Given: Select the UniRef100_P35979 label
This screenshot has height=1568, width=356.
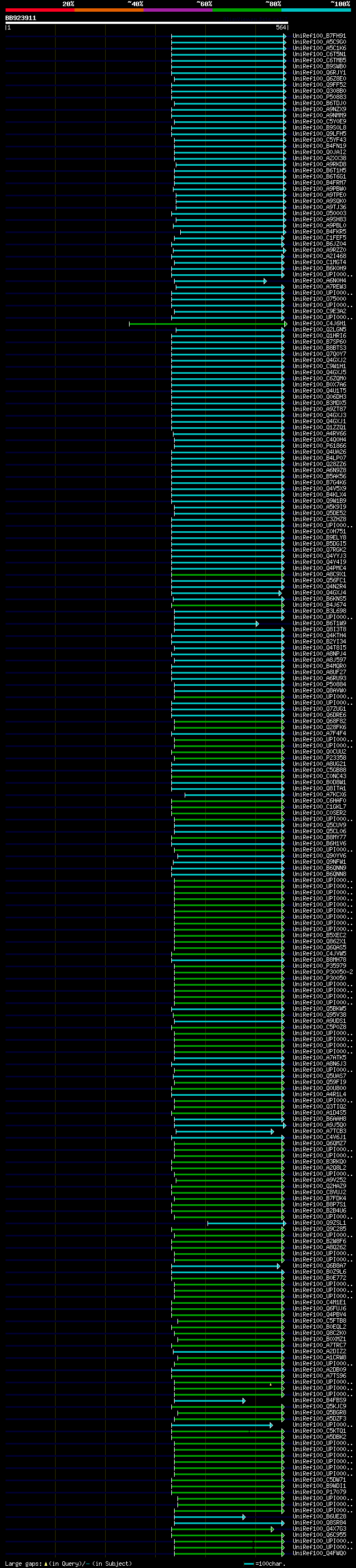Looking at the screenshot, I should coord(319,967).
